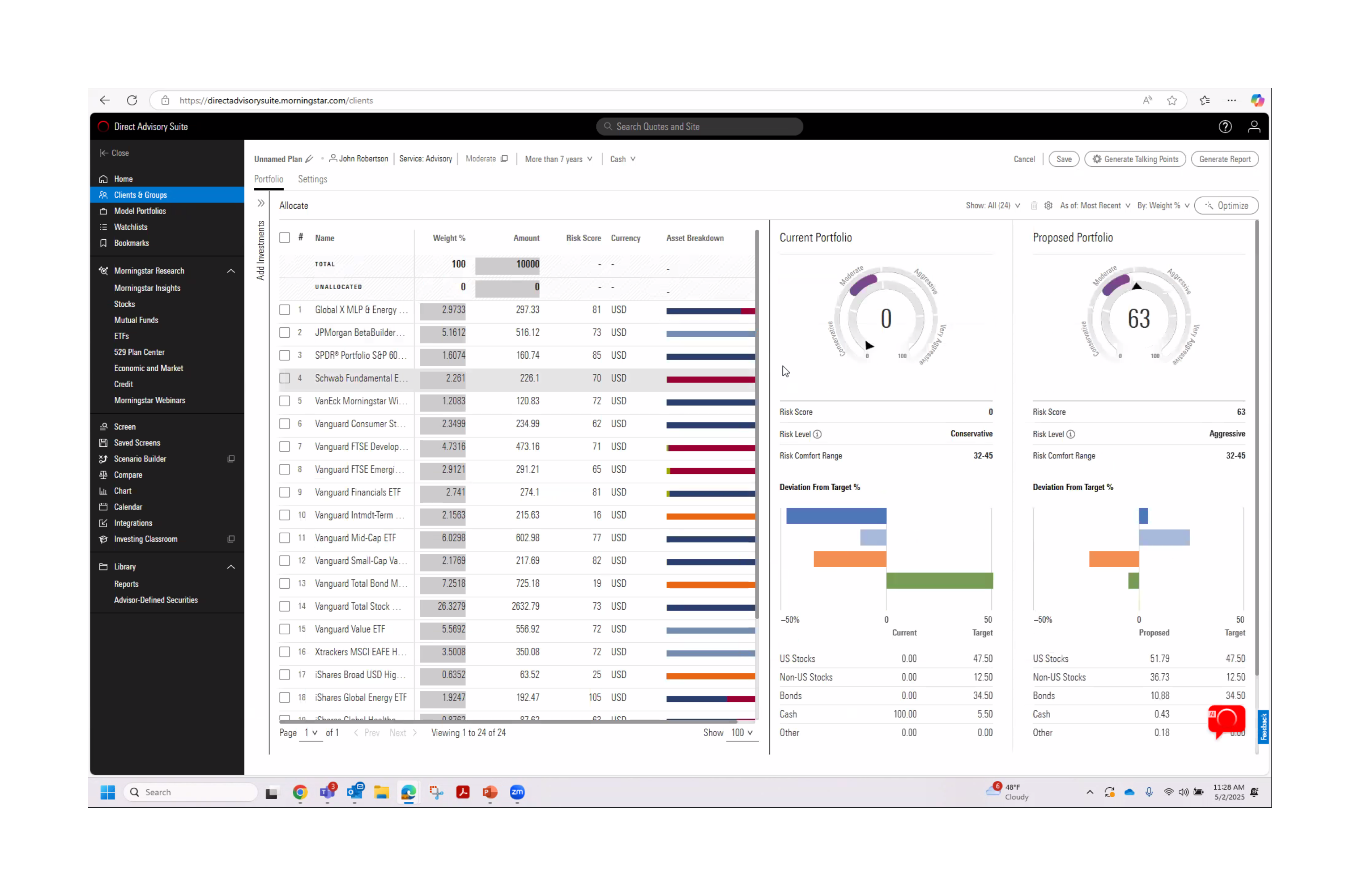This screenshot has height=896, width=1360.
Task: Open the By: Weight % dropdown
Action: pos(1162,206)
